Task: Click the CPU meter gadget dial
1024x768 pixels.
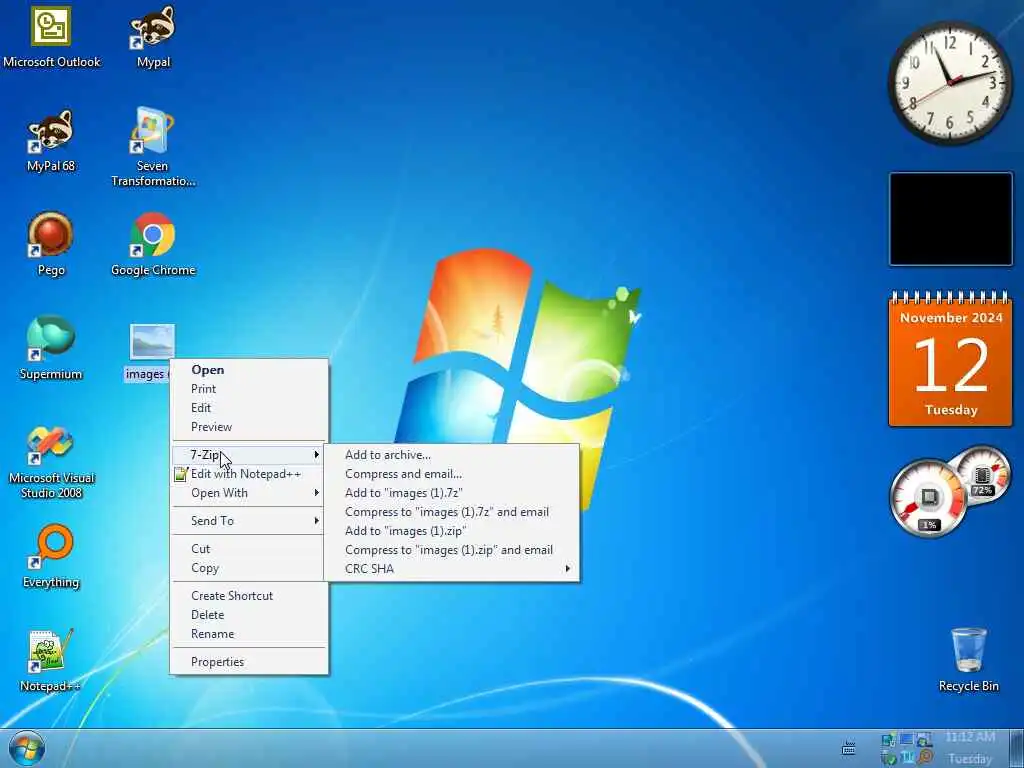Action: (x=929, y=499)
